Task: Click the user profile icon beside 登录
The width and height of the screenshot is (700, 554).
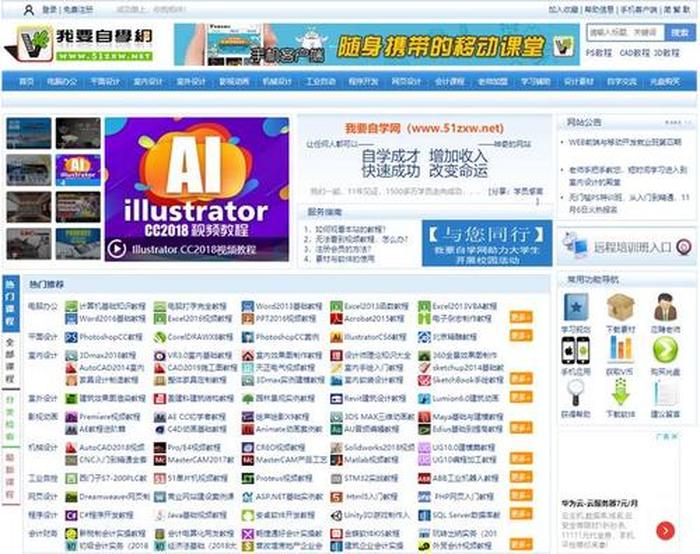Action: (x=29, y=10)
